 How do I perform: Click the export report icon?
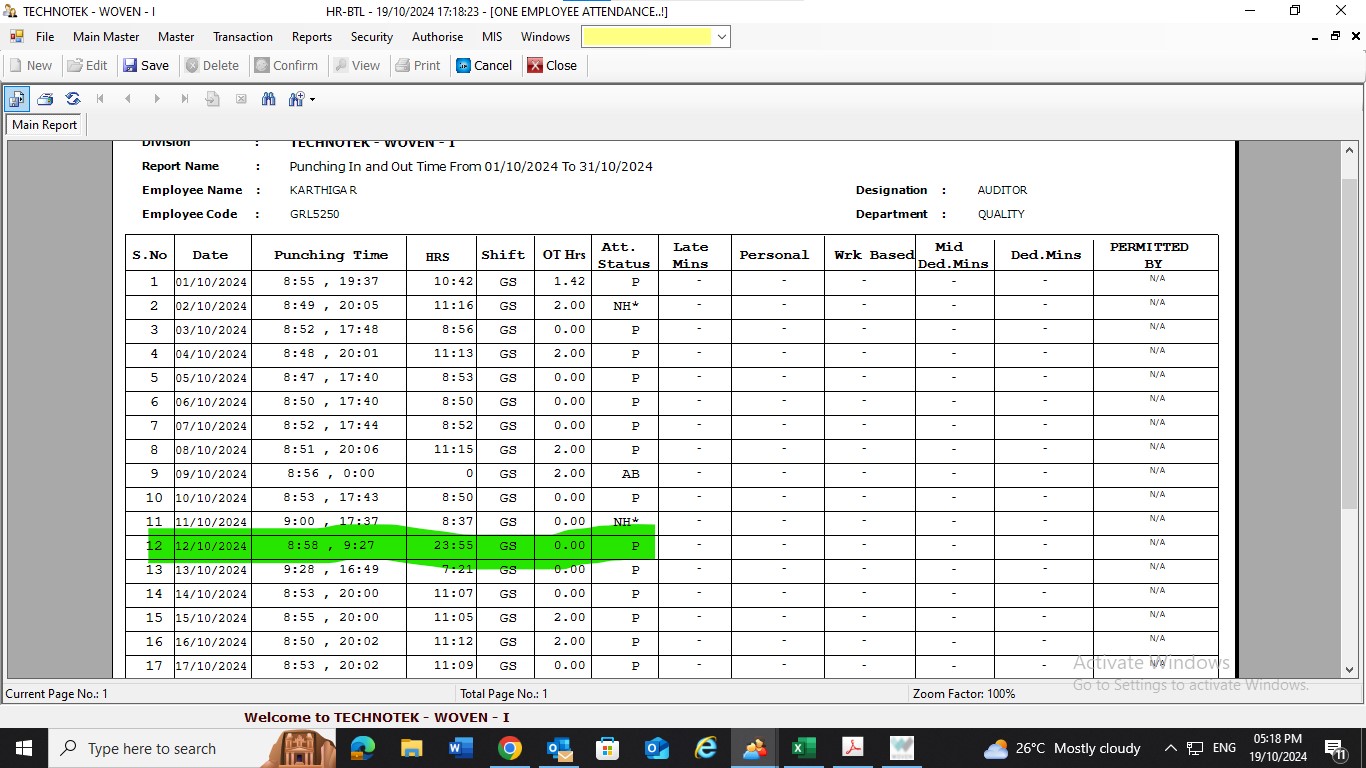17,99
